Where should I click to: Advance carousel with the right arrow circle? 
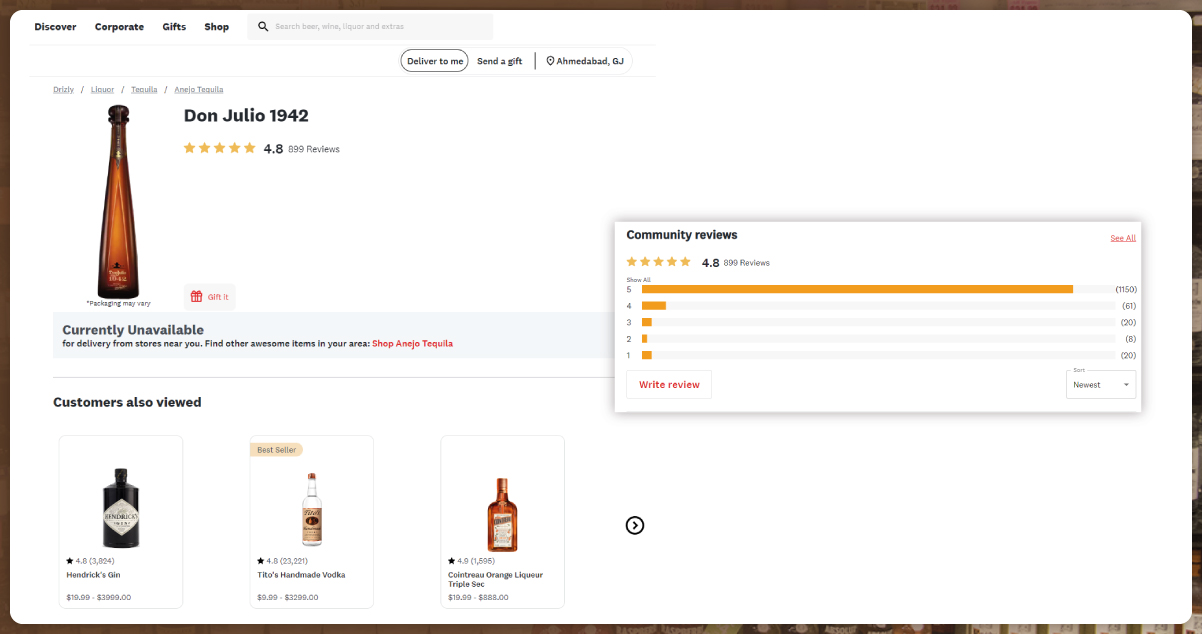(634, 525)
